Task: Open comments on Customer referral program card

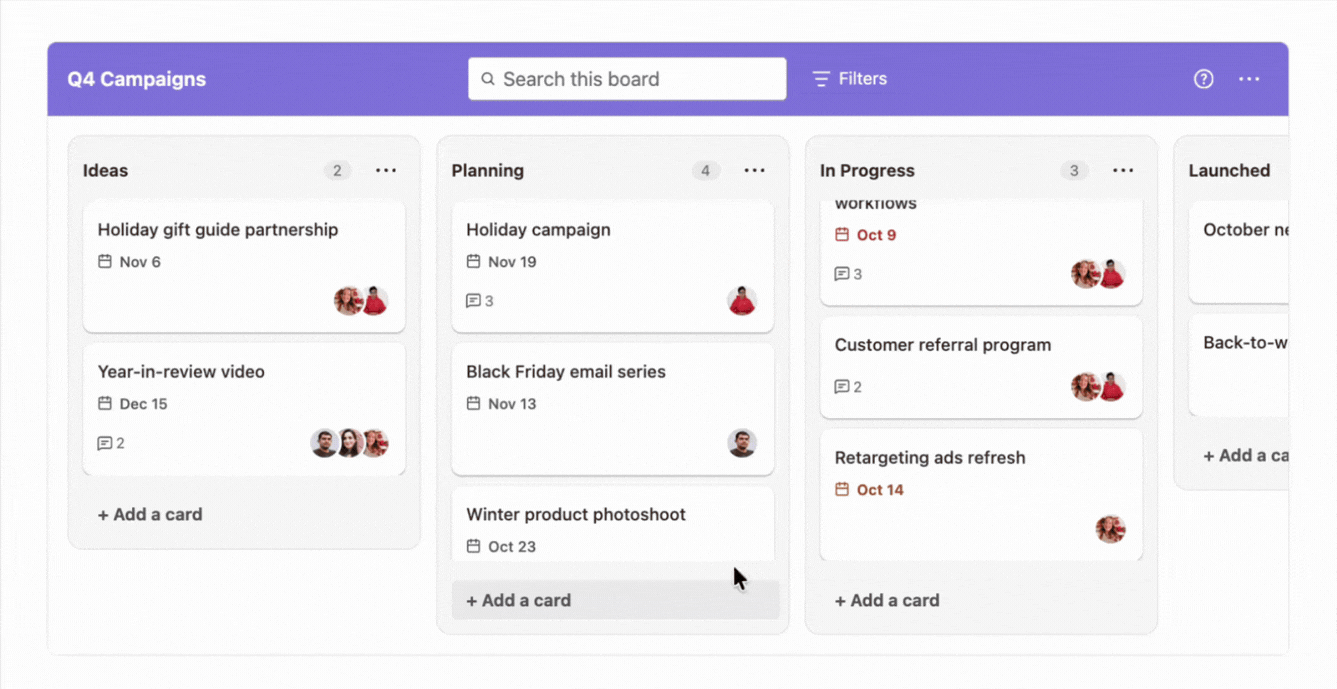Action: click(848, 387)
